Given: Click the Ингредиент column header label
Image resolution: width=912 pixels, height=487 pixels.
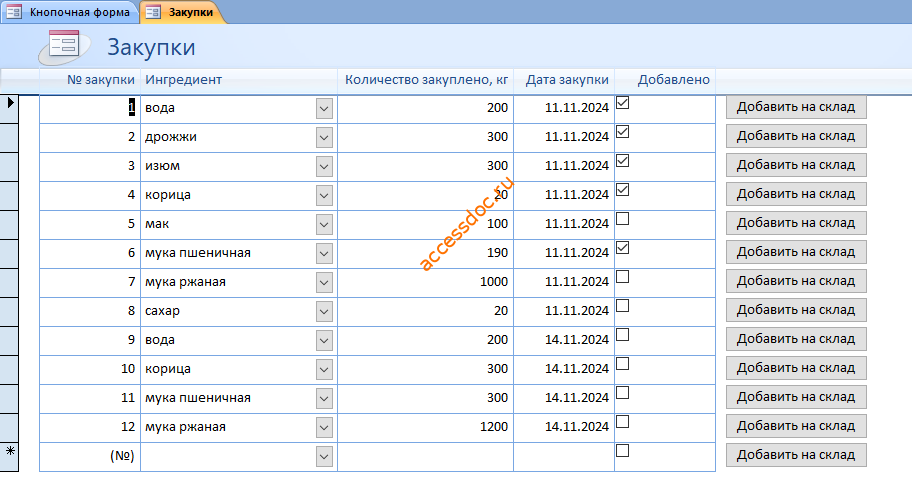Looking at the screenshot, I should 183,80.
